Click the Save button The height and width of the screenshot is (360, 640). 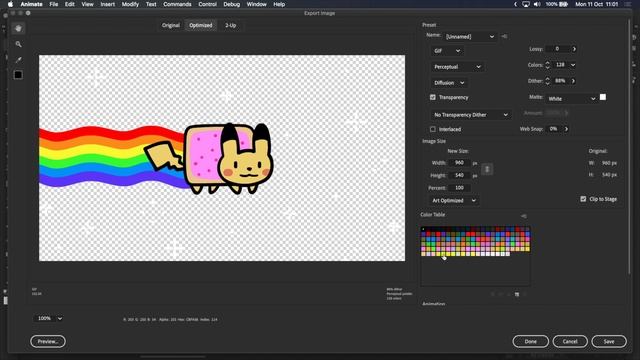(609, 341)
